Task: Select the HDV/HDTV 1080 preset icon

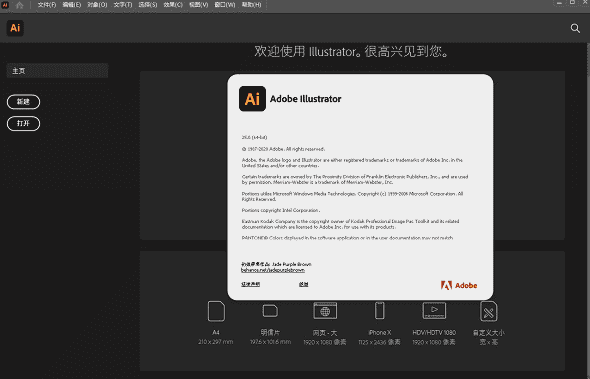Action: [434, 311]
